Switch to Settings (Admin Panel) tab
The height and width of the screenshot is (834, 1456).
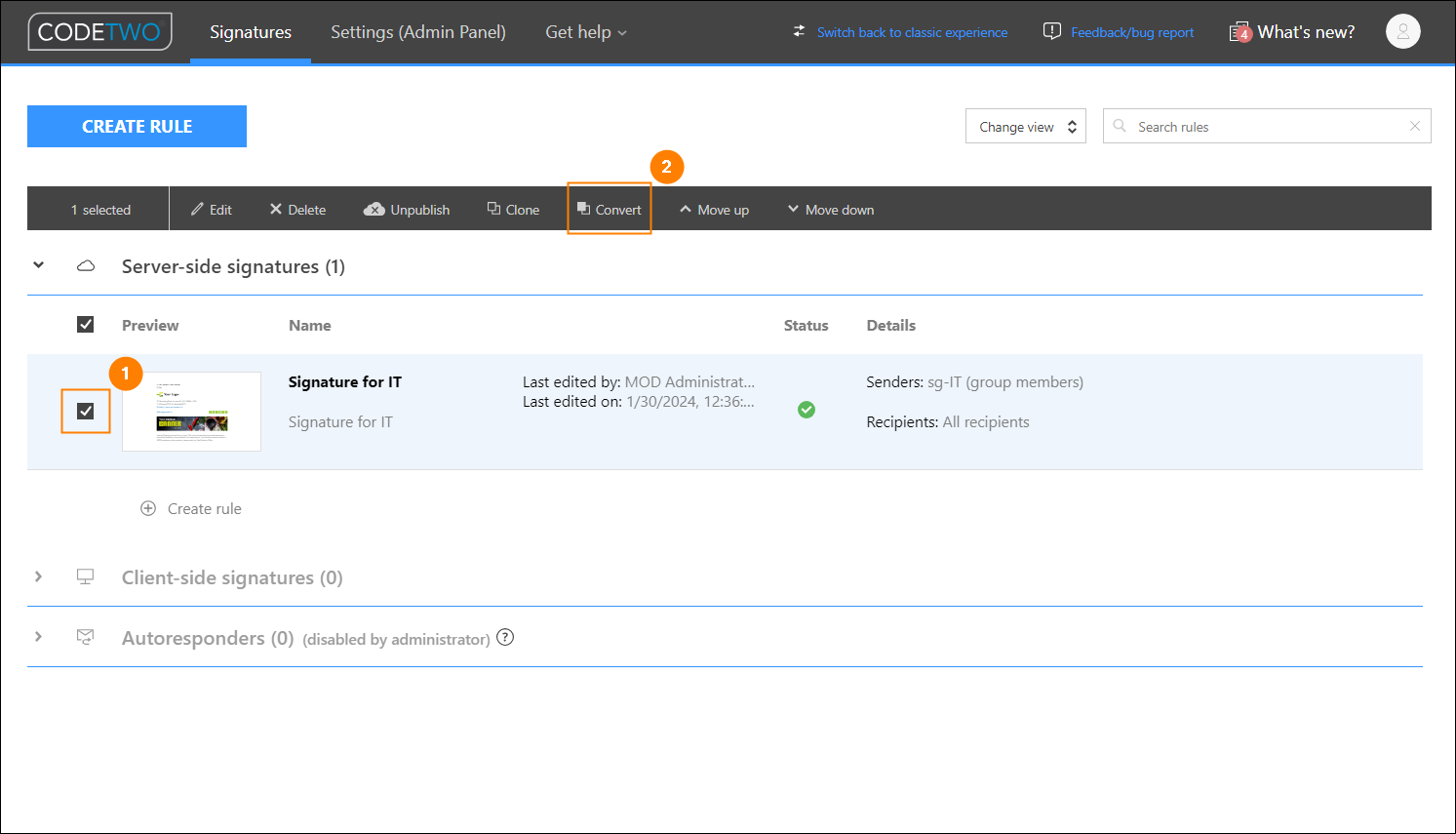click(x=417, y=31)
